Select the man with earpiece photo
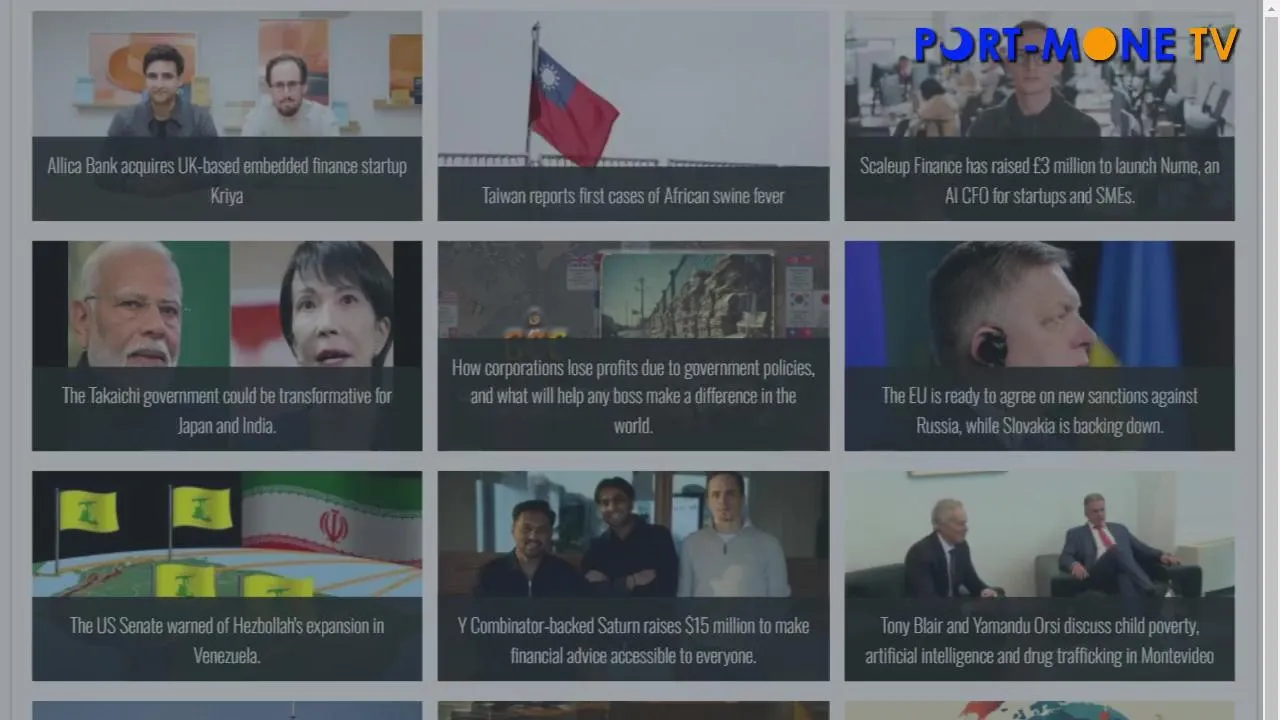The height and width of the screenshot is (720, 1280). [x=1039, y=304]
